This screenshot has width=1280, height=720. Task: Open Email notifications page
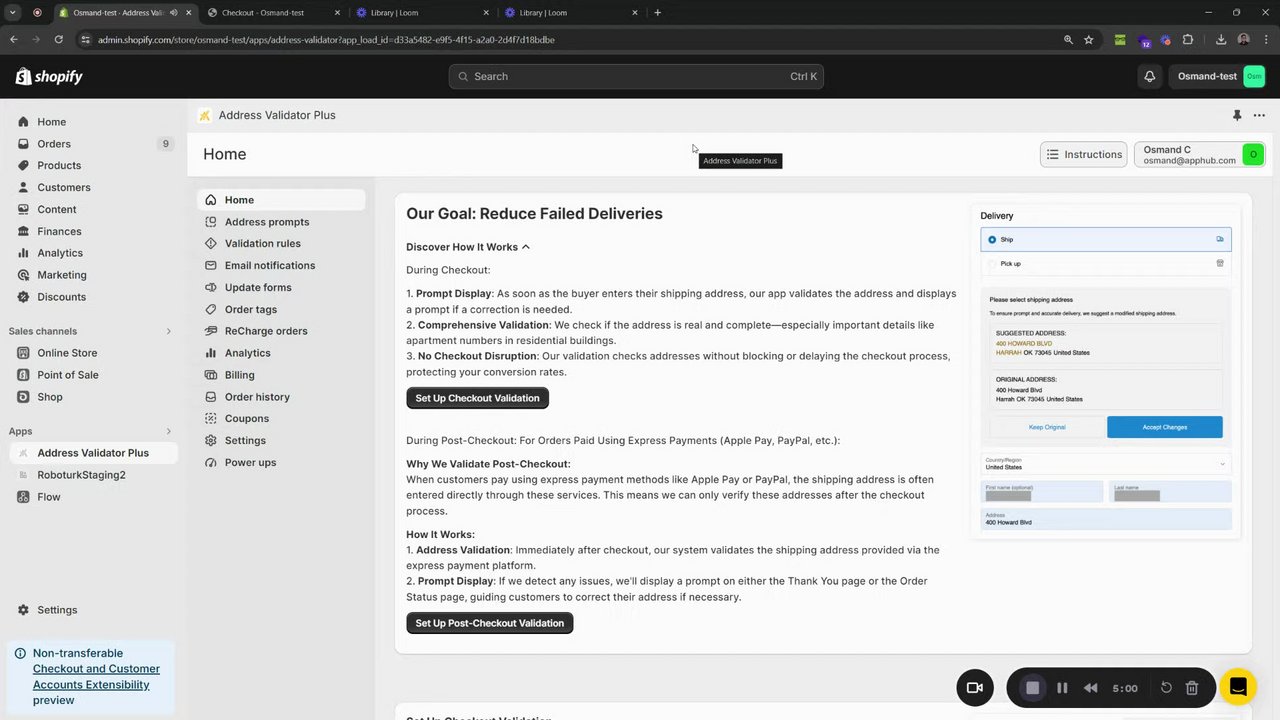[269, 265]
